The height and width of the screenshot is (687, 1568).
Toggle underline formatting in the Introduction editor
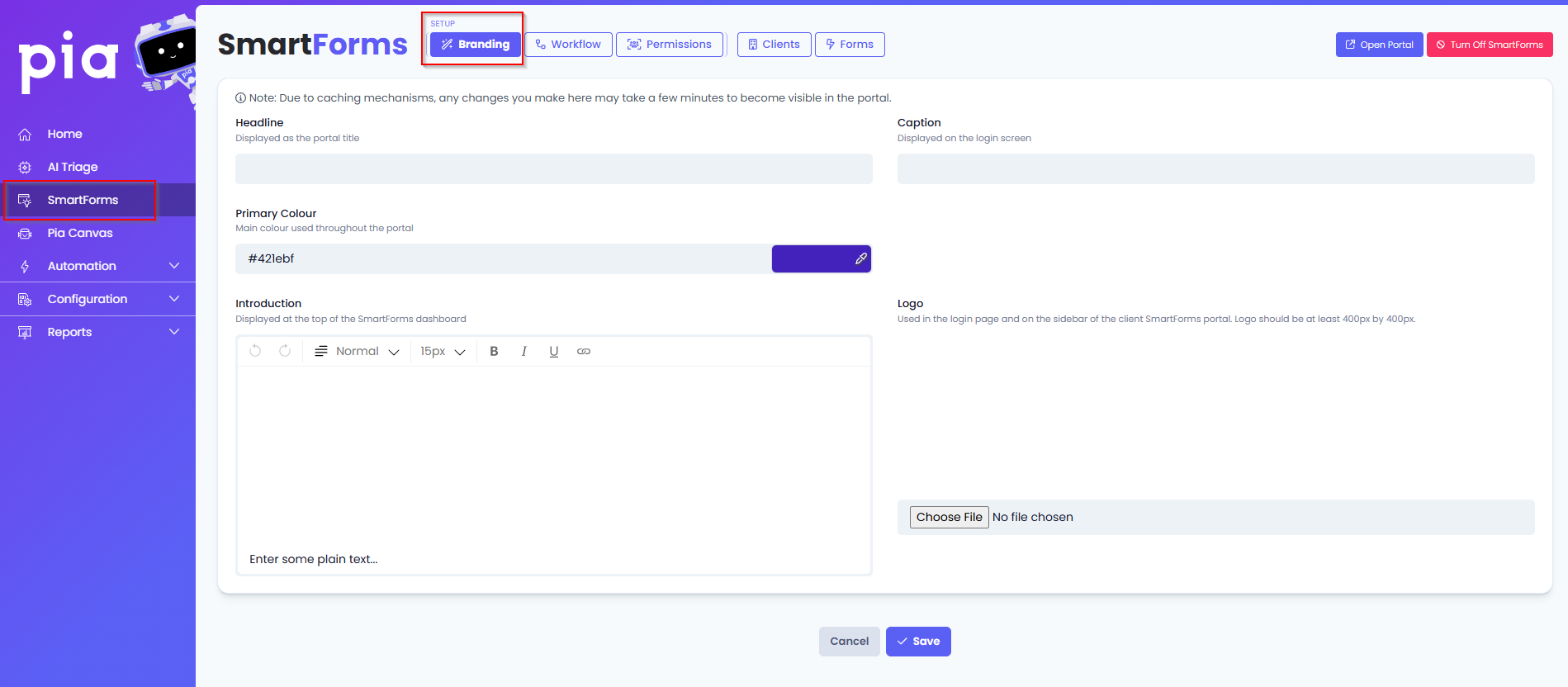point(554,351)
